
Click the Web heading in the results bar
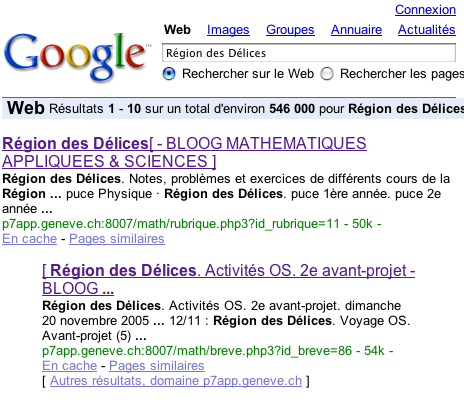tap(26, 108)
